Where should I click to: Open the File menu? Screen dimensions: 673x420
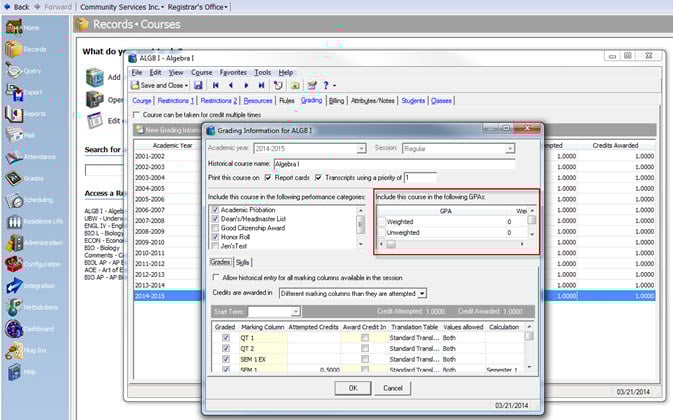click(137, 72)
